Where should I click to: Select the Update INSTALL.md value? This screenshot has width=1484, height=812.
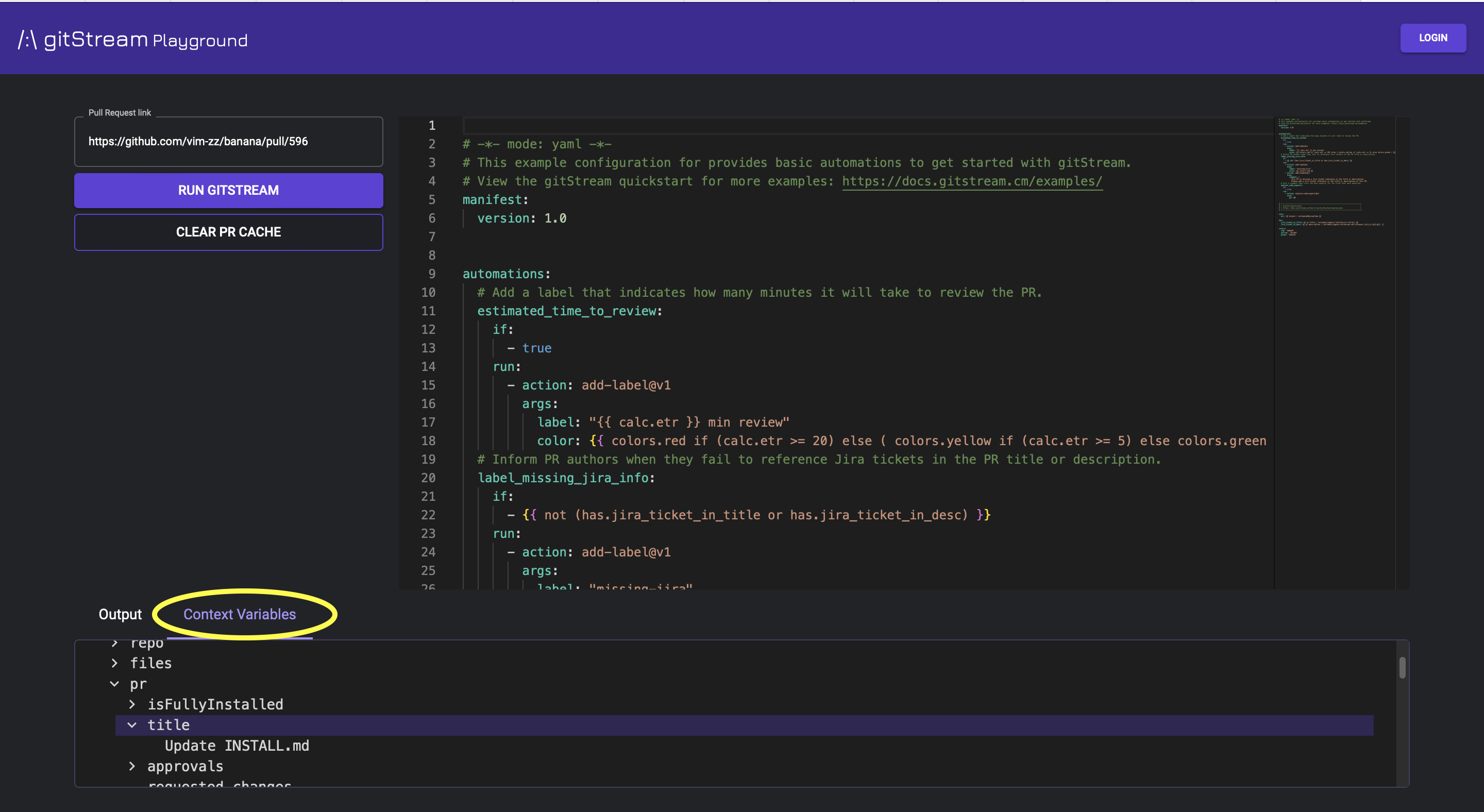[x=237, y=746]
